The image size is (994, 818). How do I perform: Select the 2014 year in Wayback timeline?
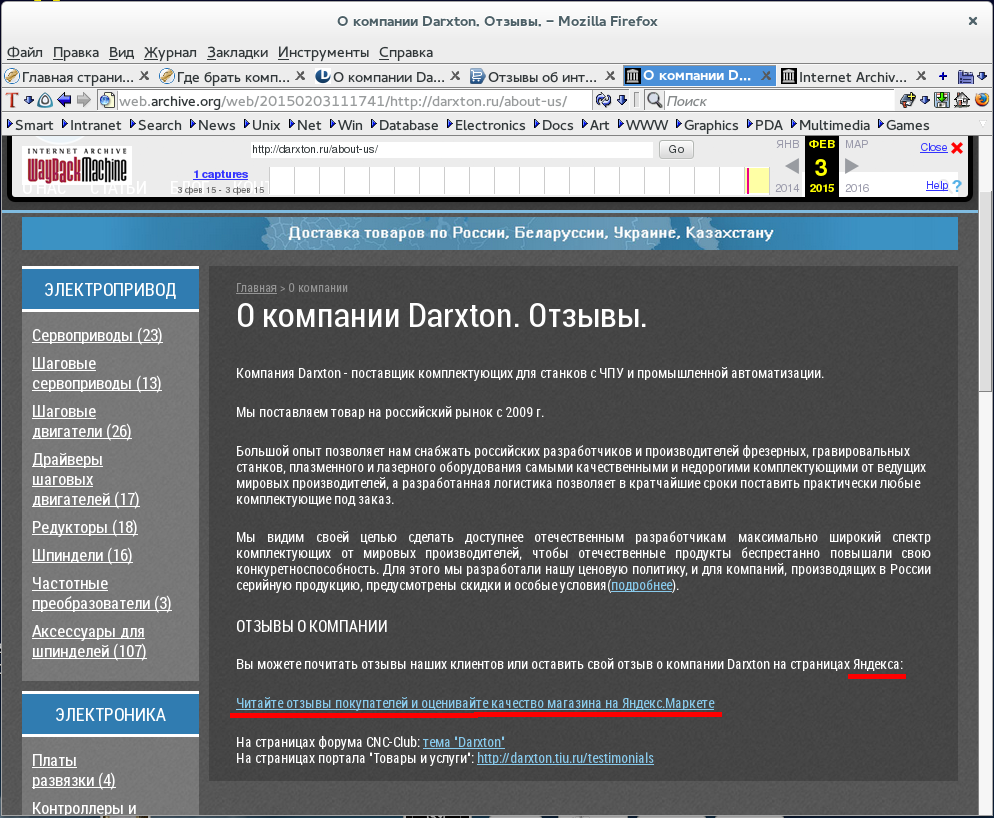tap(787, 188)
